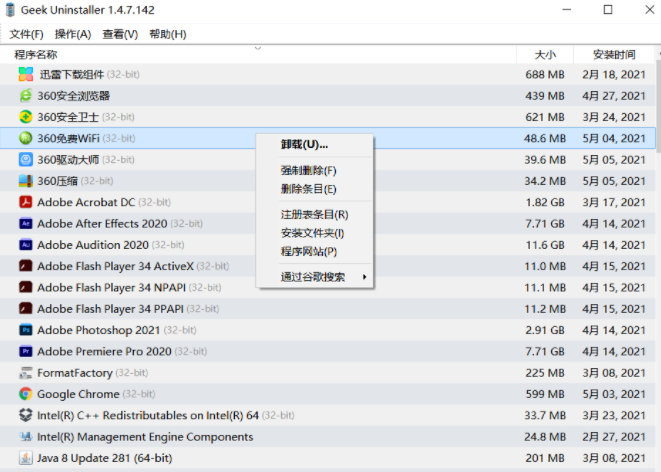661x472 pixels.
Task: Click the 1.82 GB size value
Action: [545, 202]
